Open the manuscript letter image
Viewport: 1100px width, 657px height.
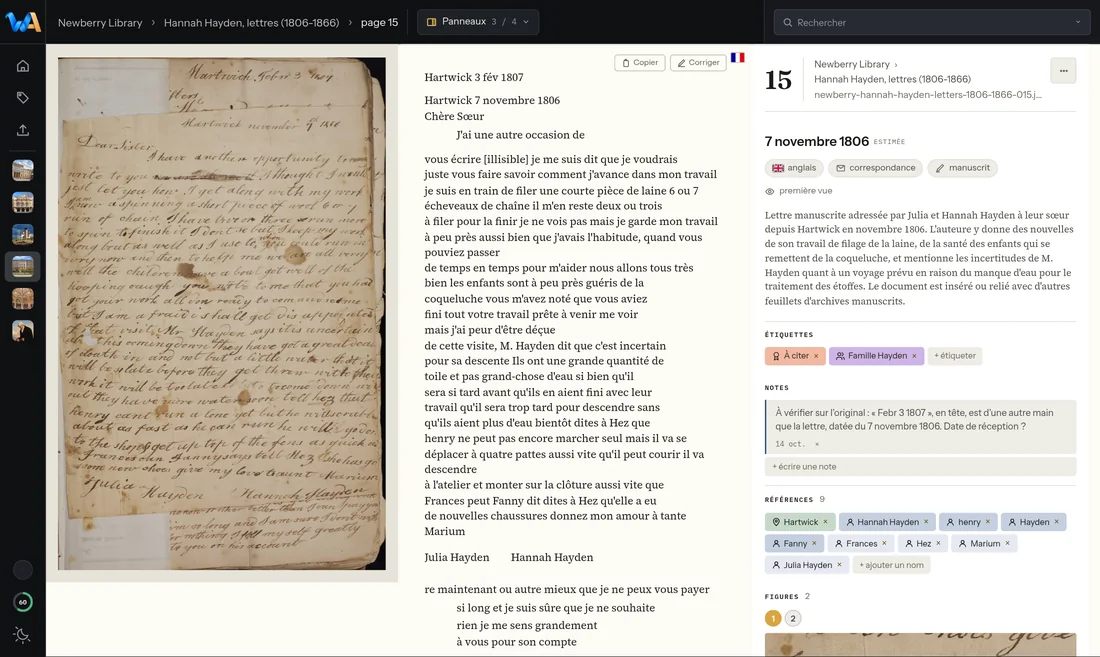pyautogui.click(x=222, y=313)
